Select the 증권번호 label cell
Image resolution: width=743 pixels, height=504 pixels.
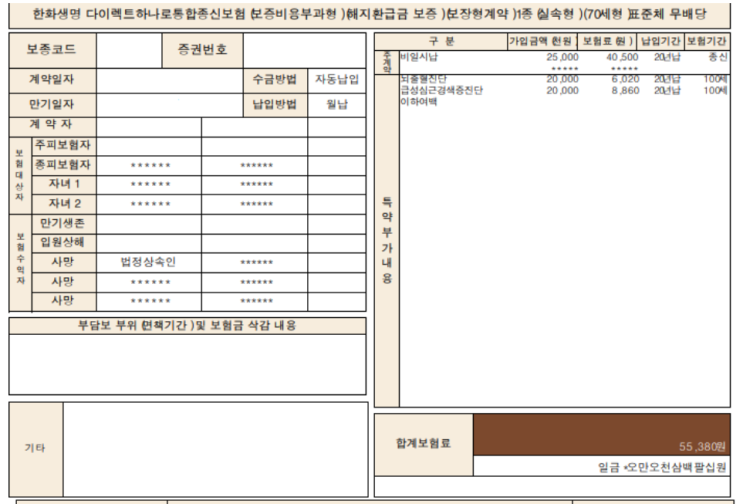[x=202, y=50]
